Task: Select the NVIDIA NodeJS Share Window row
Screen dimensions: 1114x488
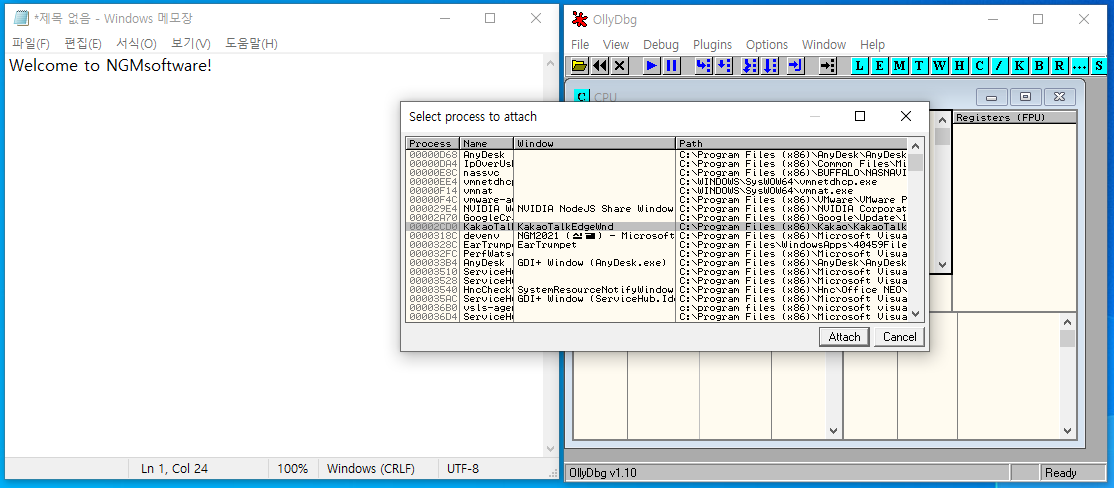Action: [x=657, y=209]
